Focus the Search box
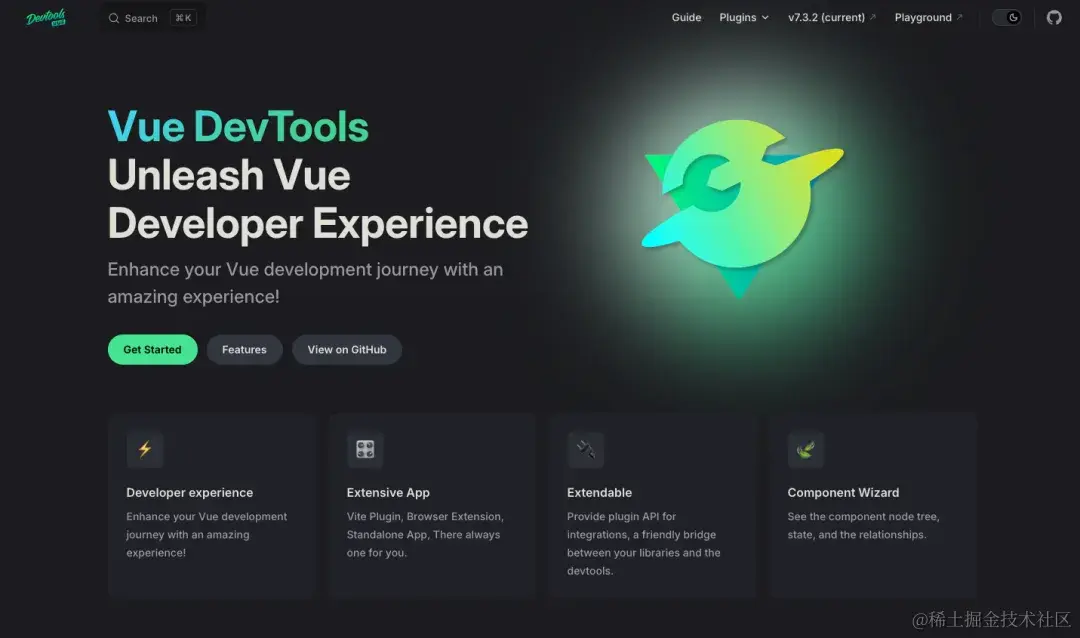This screenshot has height=638, width=1080. click(152, 18)
